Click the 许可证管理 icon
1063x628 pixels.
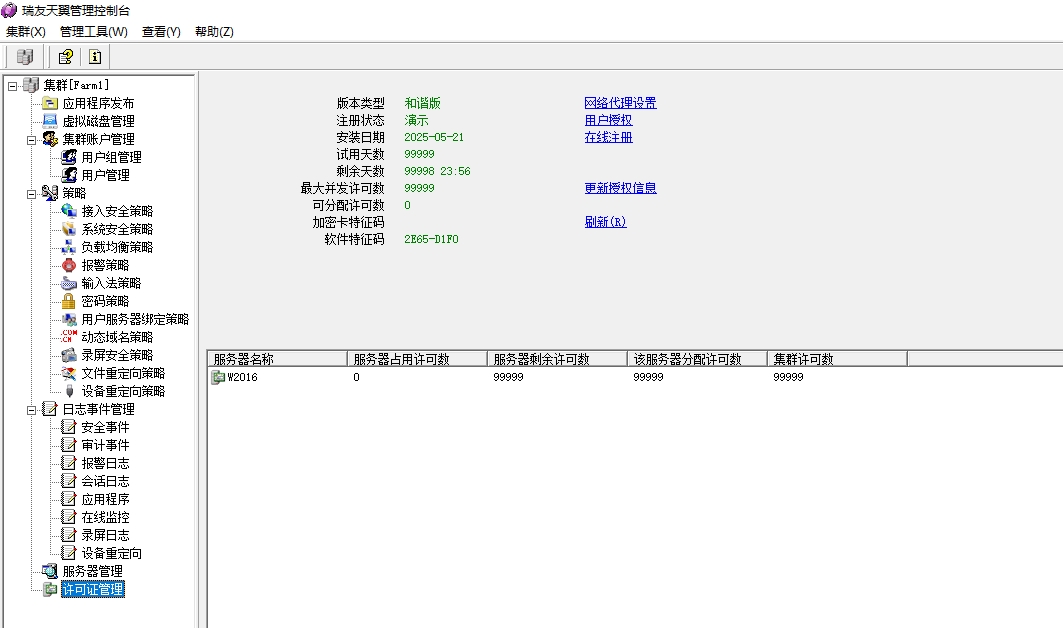pos(49,589)
